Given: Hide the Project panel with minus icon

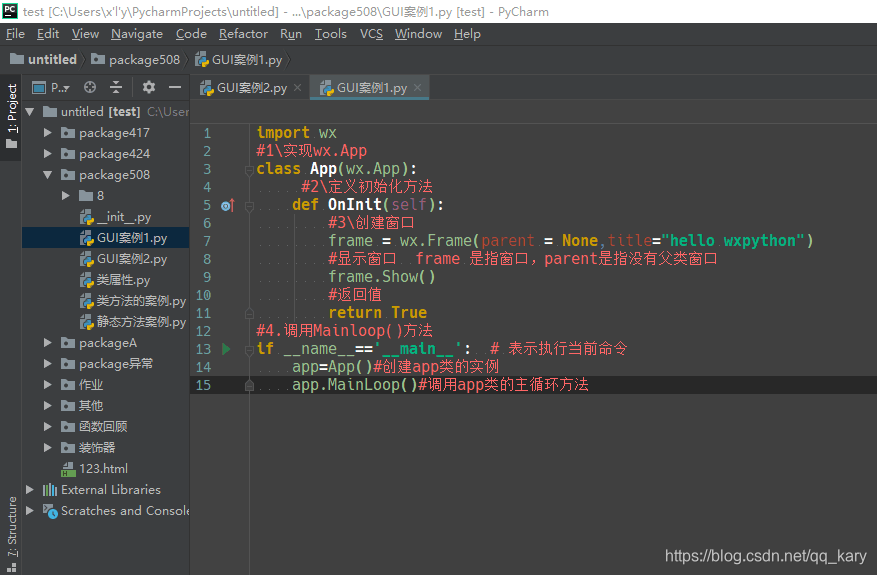Looking at the screenshot, I should [175, 87].
